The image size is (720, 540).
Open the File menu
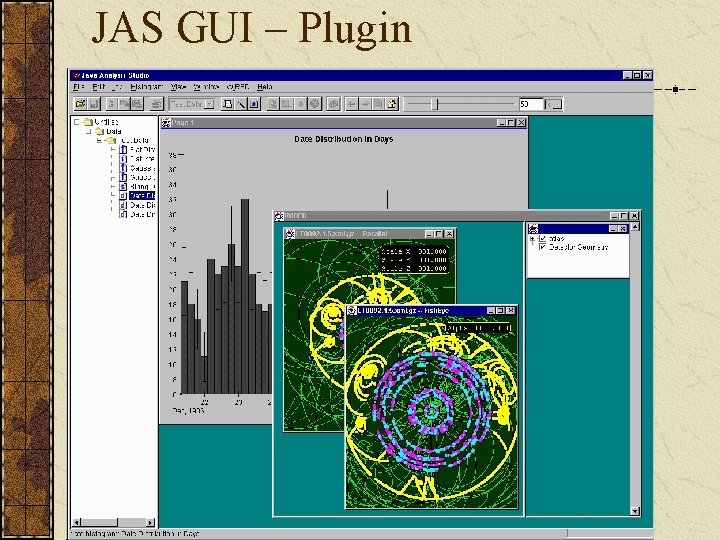[79, 87]
